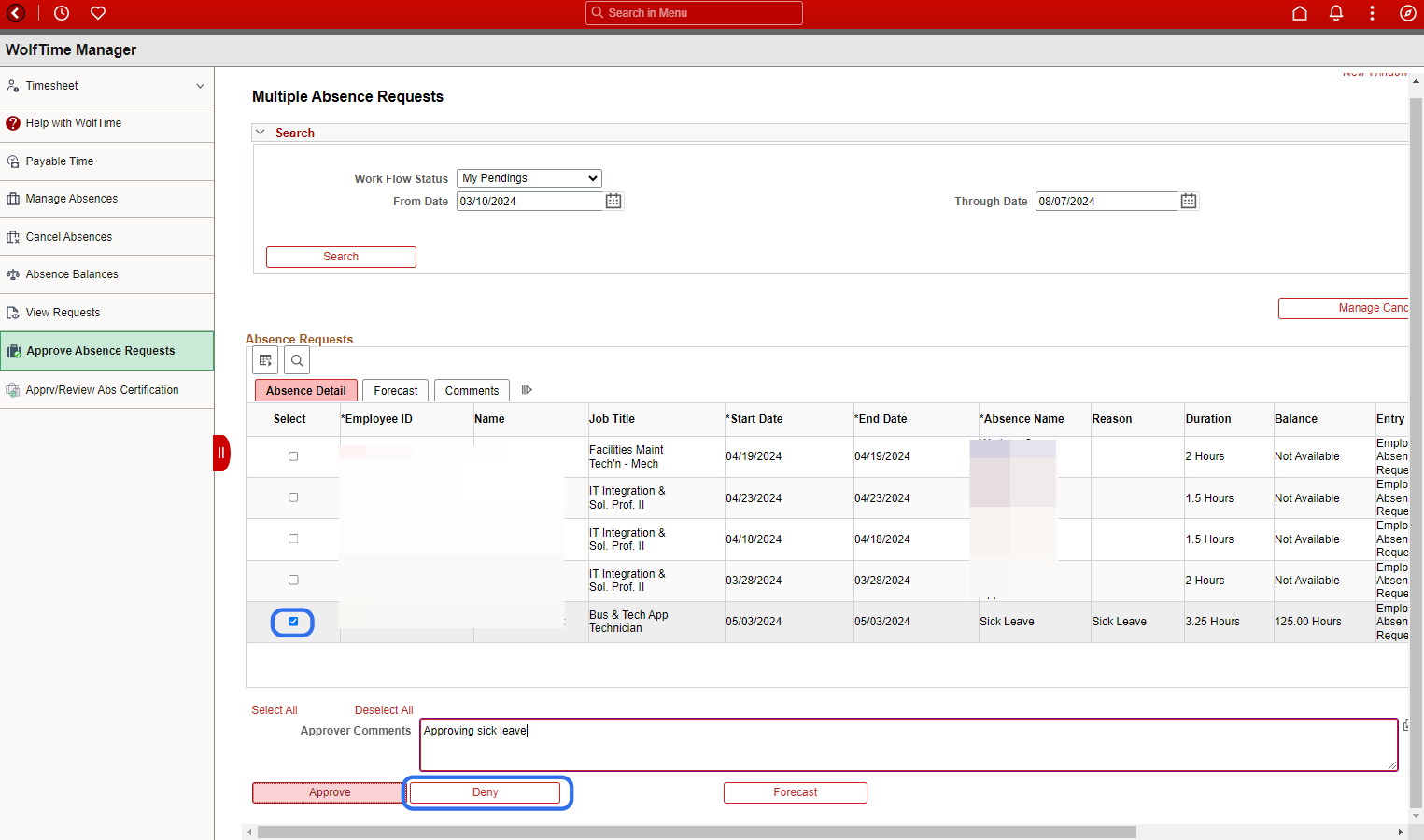Open Cancel Absences in sidebar

tap(107, 237)
